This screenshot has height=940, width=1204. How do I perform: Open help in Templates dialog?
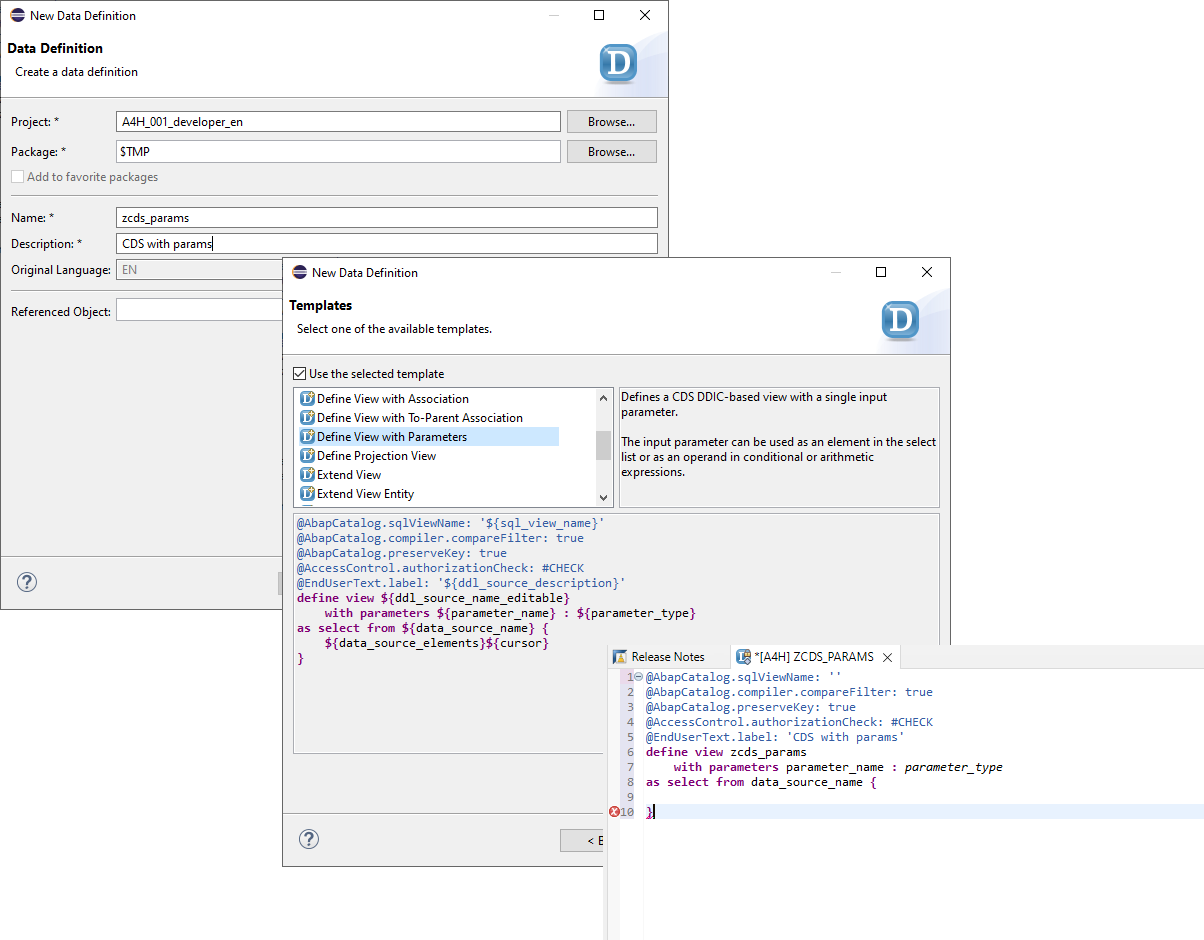click(x=309, y=839)
